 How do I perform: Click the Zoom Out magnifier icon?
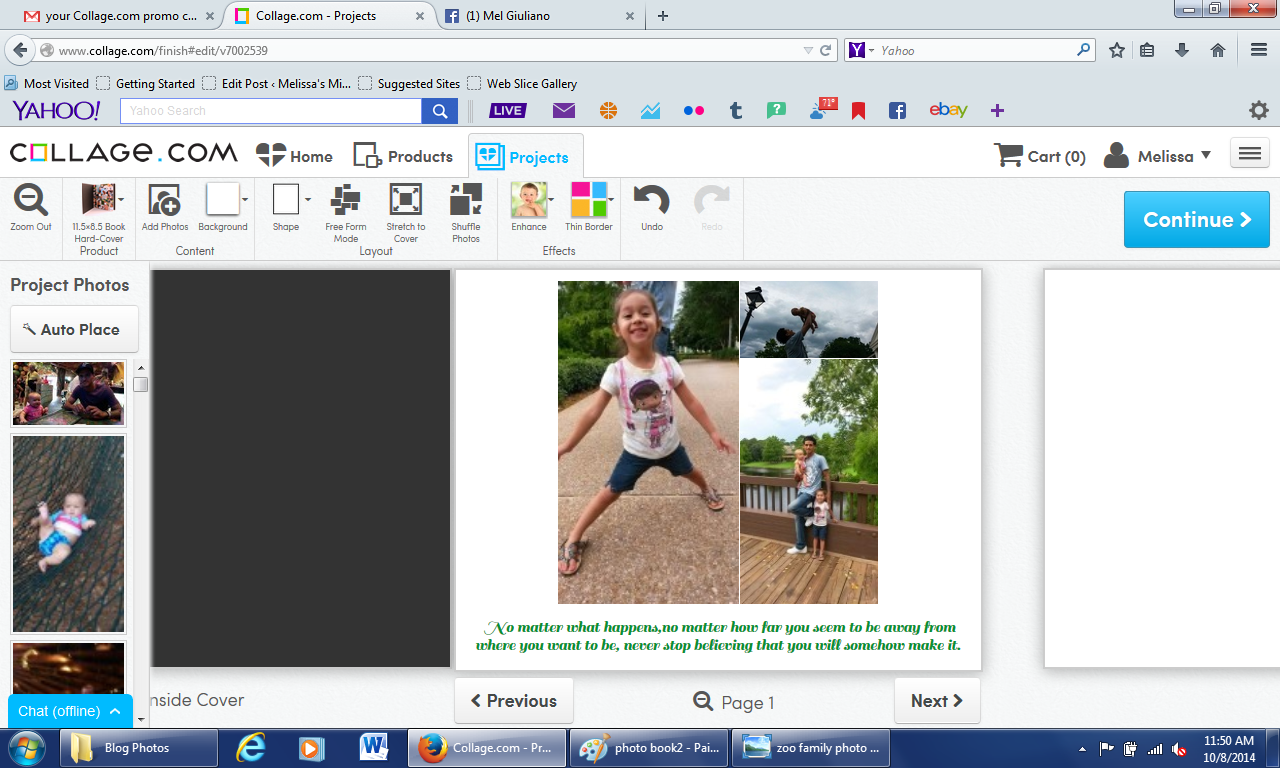click(31, 201)
